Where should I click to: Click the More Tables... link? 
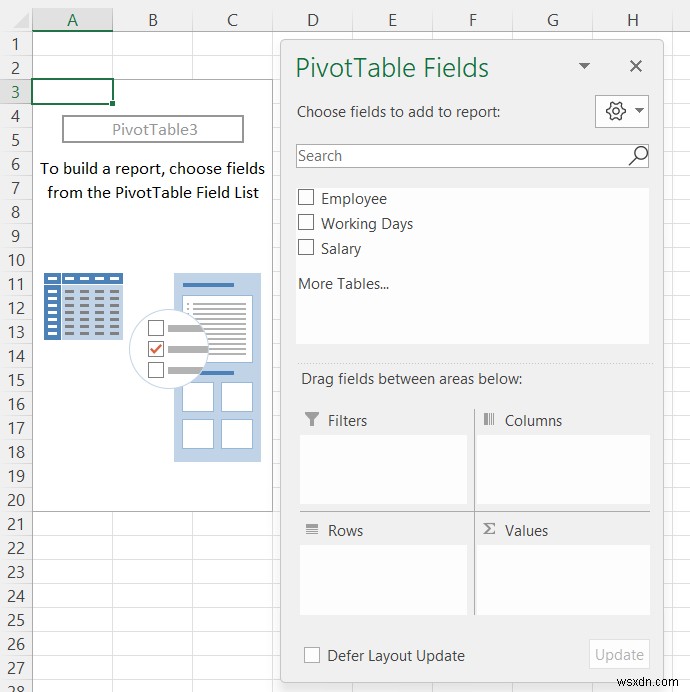point(343,284)
